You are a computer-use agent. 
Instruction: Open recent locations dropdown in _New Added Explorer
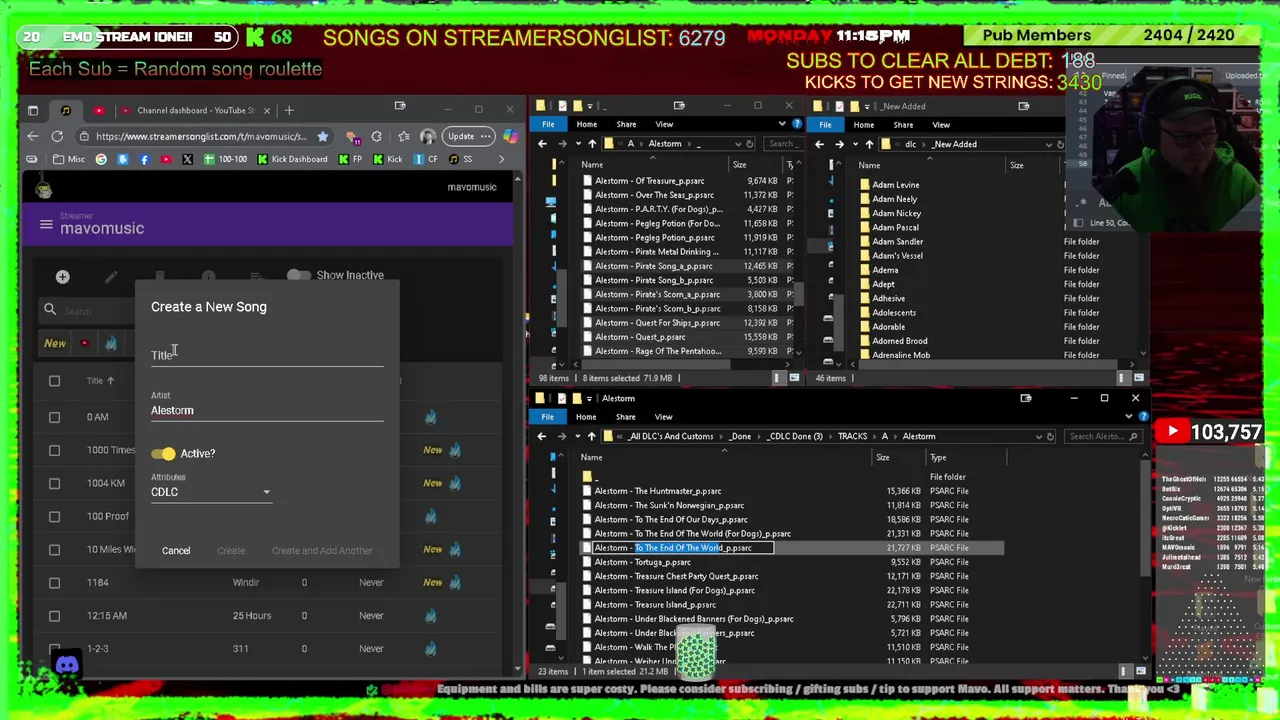click(854, 144)
